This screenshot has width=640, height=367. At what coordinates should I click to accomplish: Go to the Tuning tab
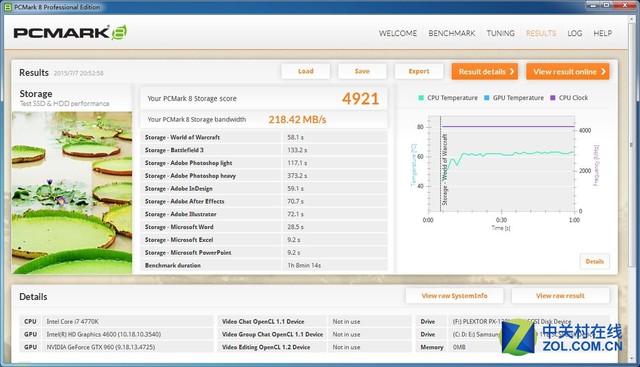point(500,33)
